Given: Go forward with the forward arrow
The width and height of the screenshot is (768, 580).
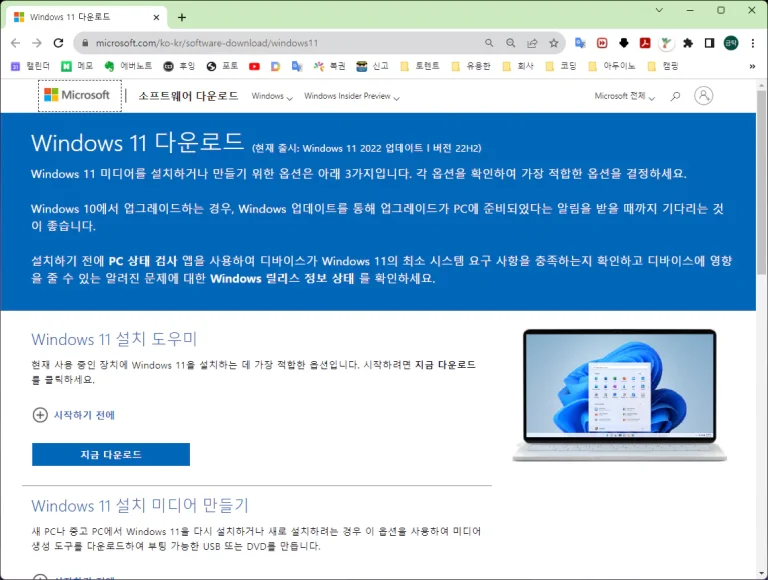Looking at the screenshot, I should (x=37, y=43).
